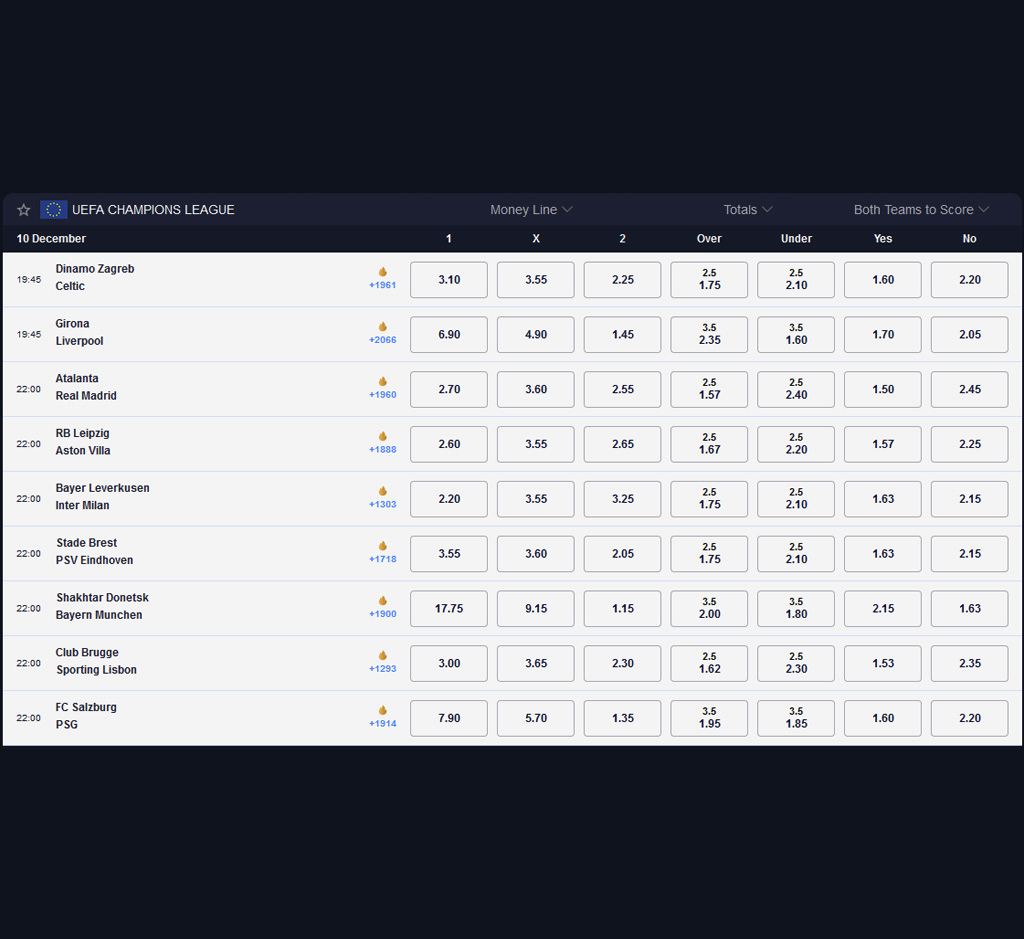Click flame icon for RB Leipzig vs Aston Villa

(x=382, y=437)
